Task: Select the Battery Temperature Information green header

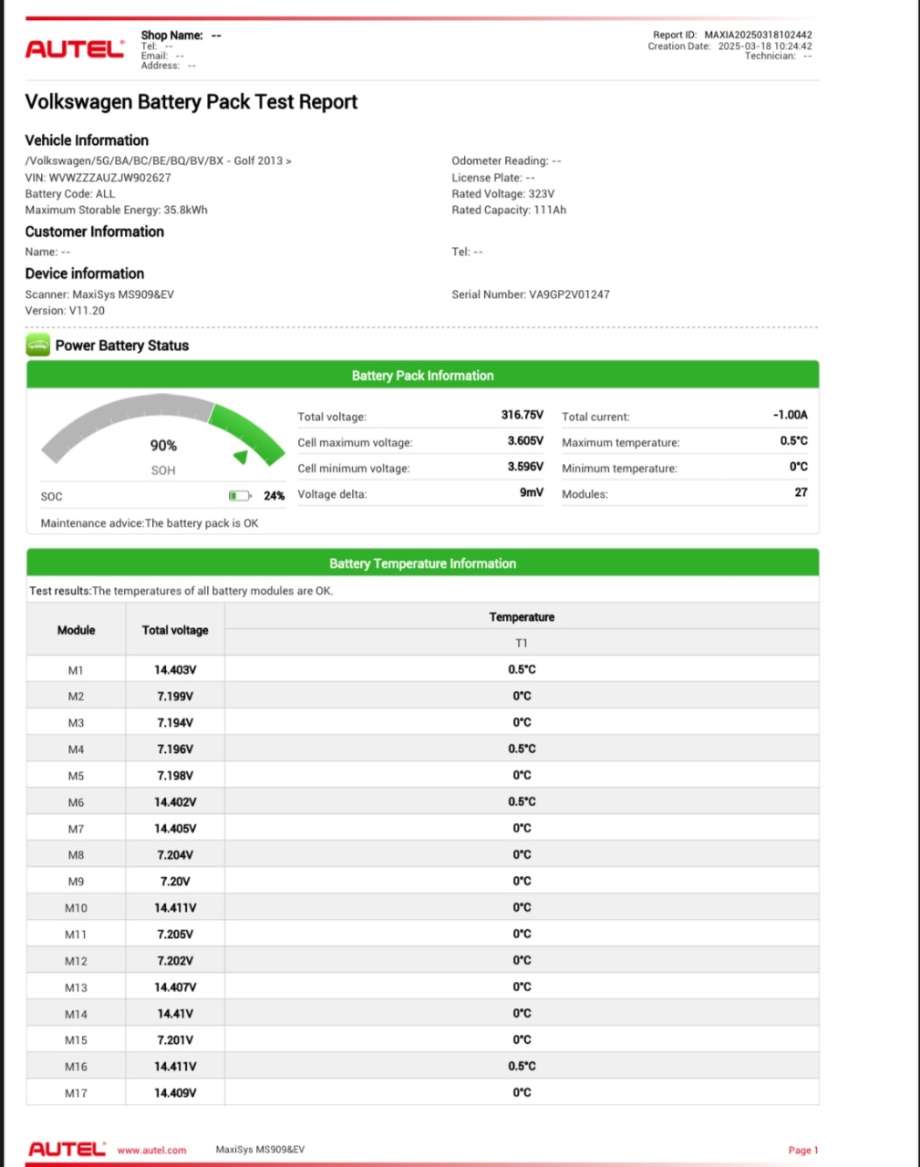Action: (423, 563)
